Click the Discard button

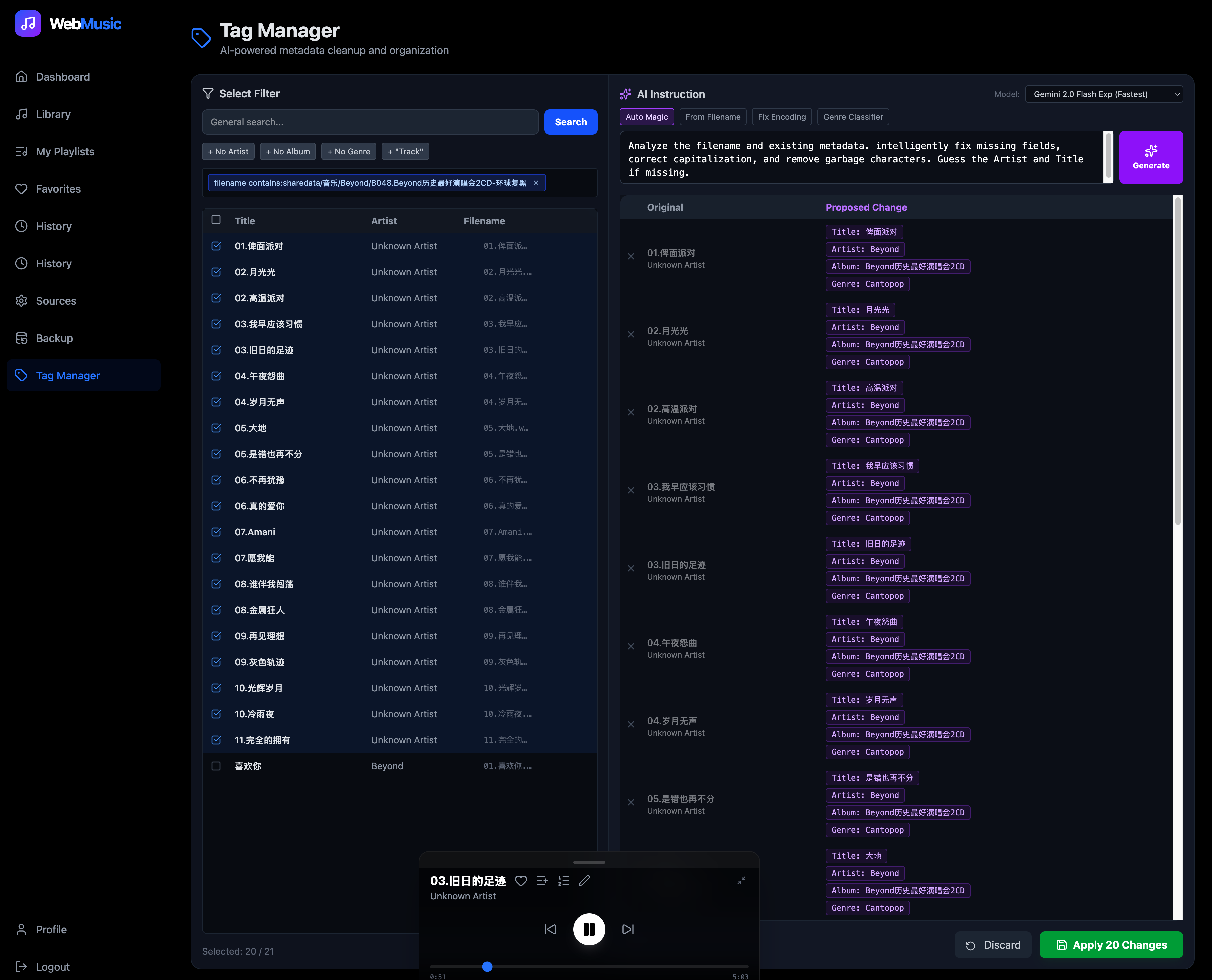992,945
